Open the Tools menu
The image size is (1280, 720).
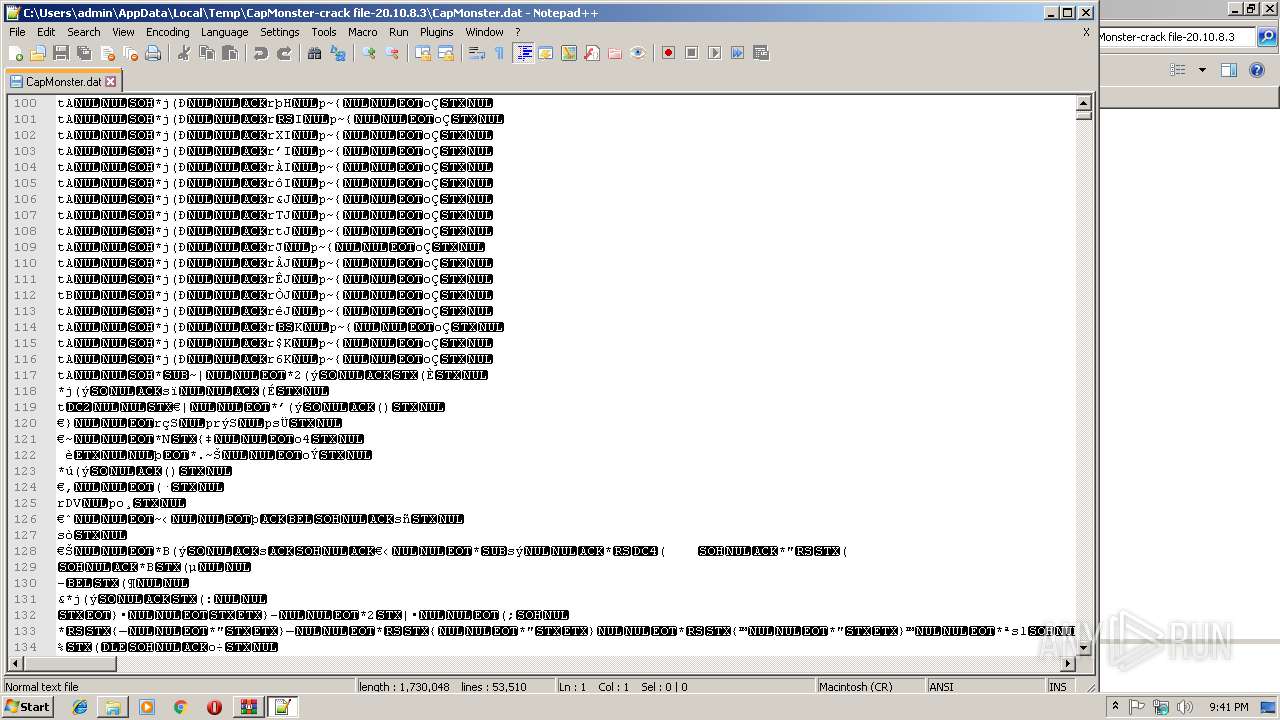pos(324,32)
